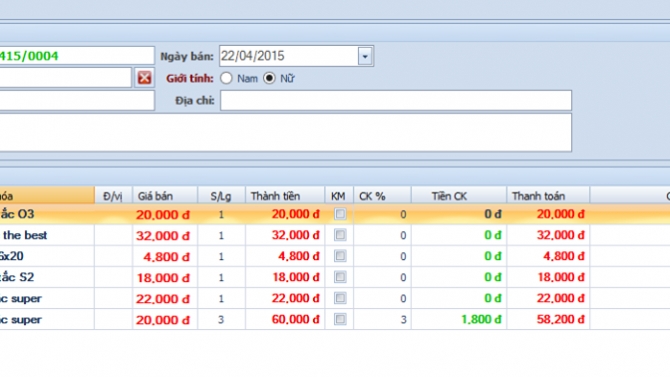
Task: Select the 'the best' product name cell
Action: tap(47, 235)
